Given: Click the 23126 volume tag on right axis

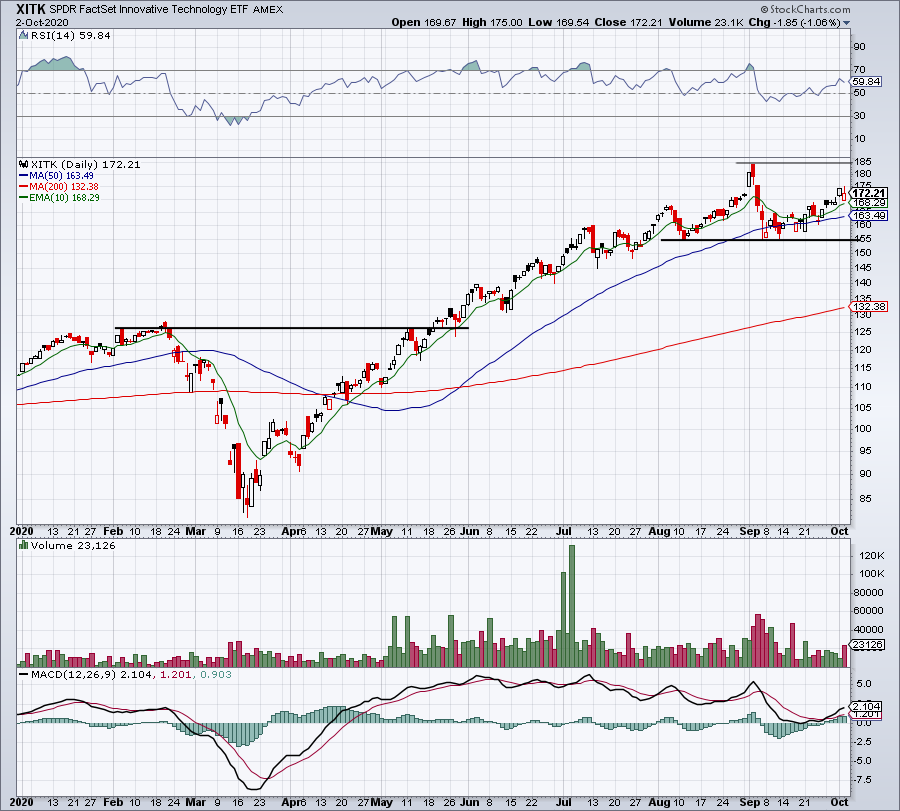Looking at the screenshot, I should [x=867, y=645].
